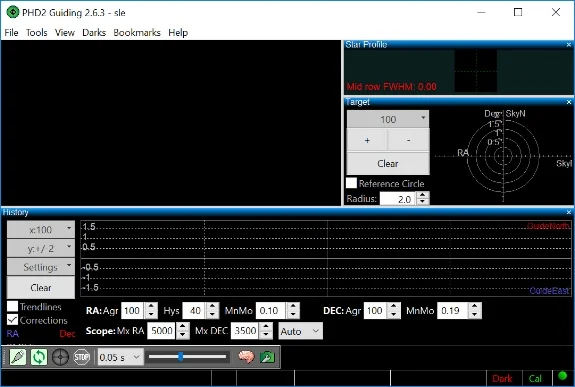Close the Star Profile panel
This screenshot has width=575, height=387.
tap(569, 45)
